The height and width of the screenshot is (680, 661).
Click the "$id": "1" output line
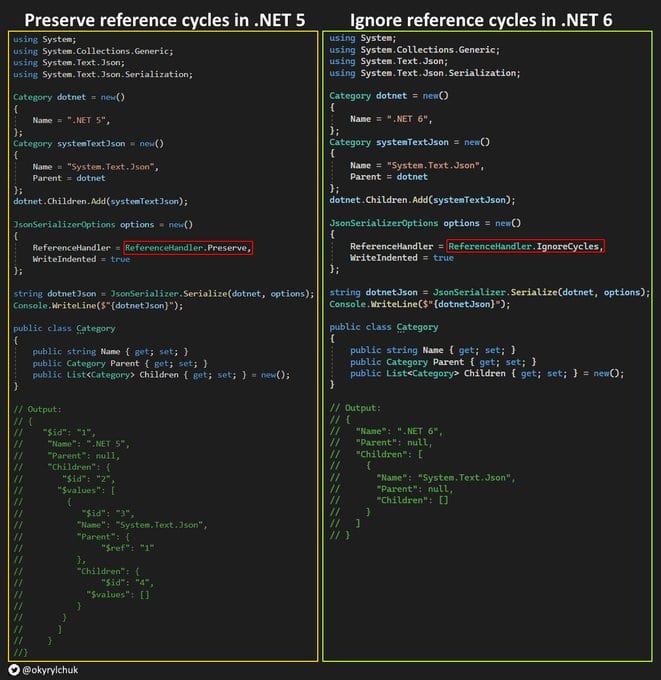tap(69, 432)
